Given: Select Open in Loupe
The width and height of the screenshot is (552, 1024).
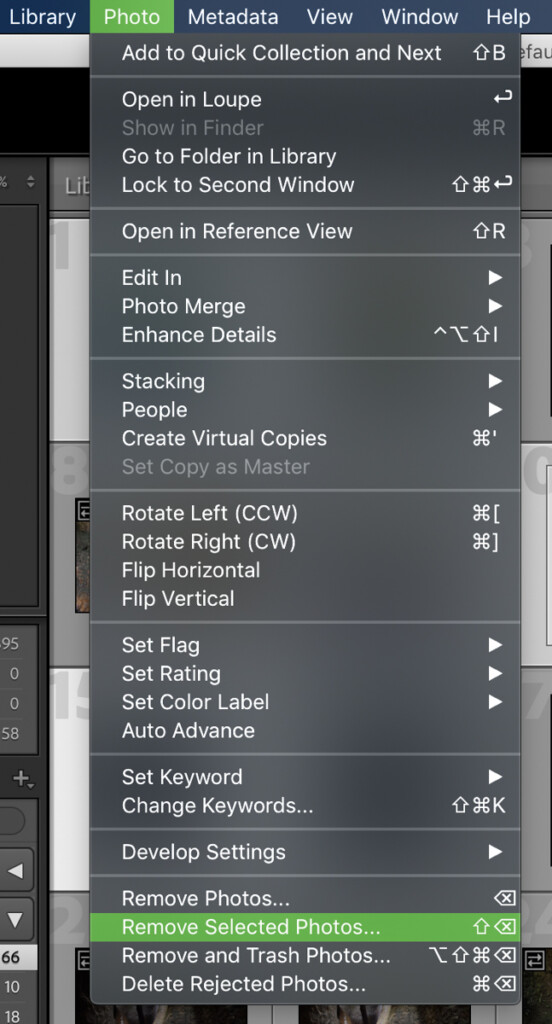Looking at the screenshot, I should click(x=305, y=99).
